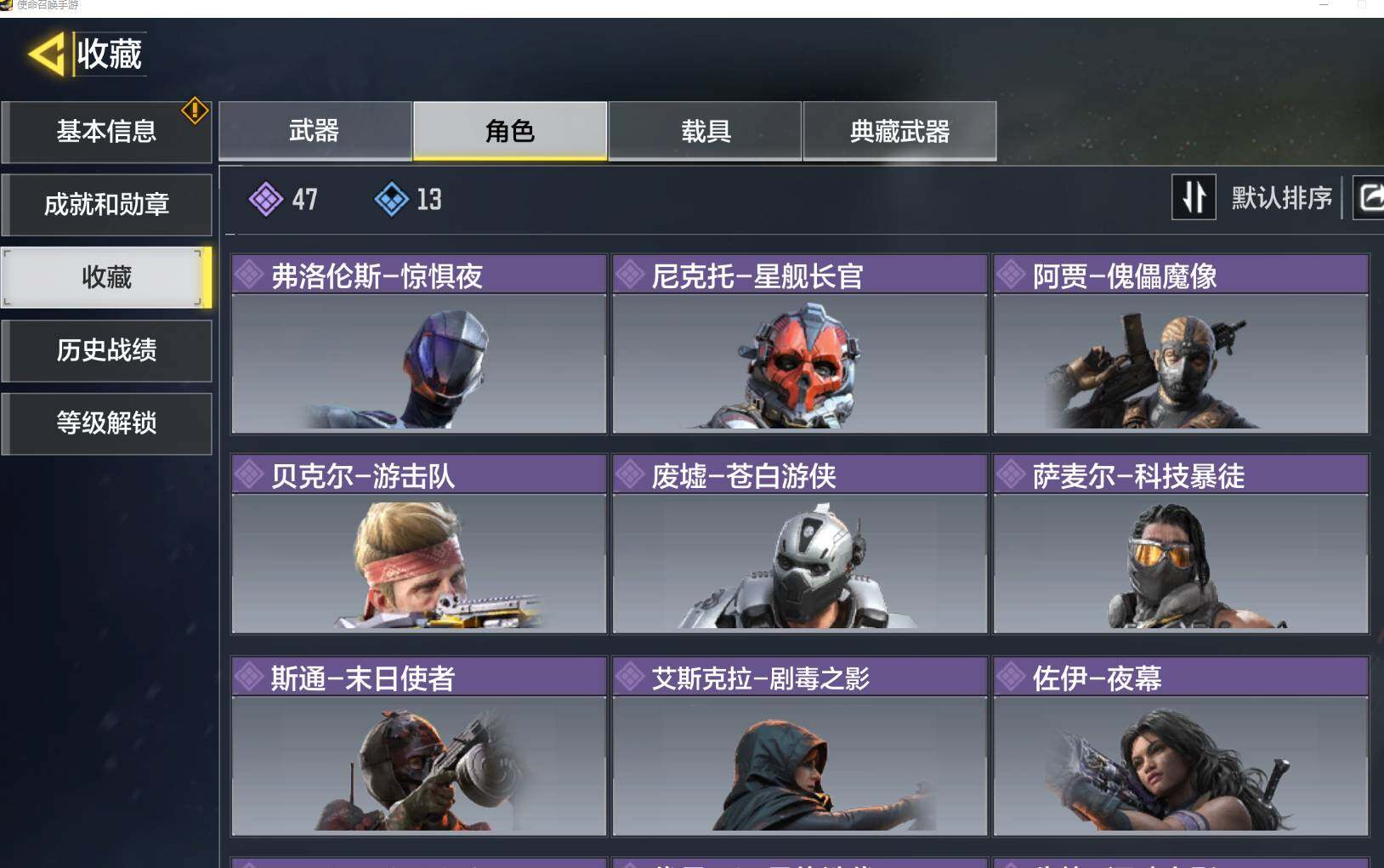Click the share icon at top right

(1370, 197)
